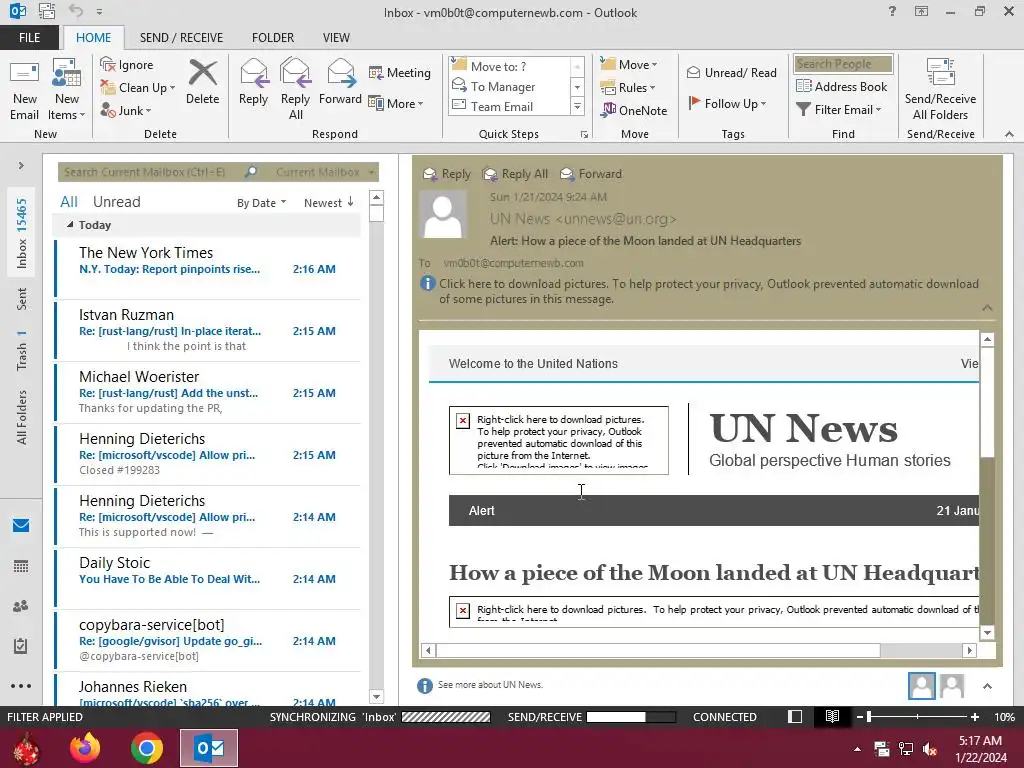
Task: Switch to Tasks view
Action: [x=21, y=646]
